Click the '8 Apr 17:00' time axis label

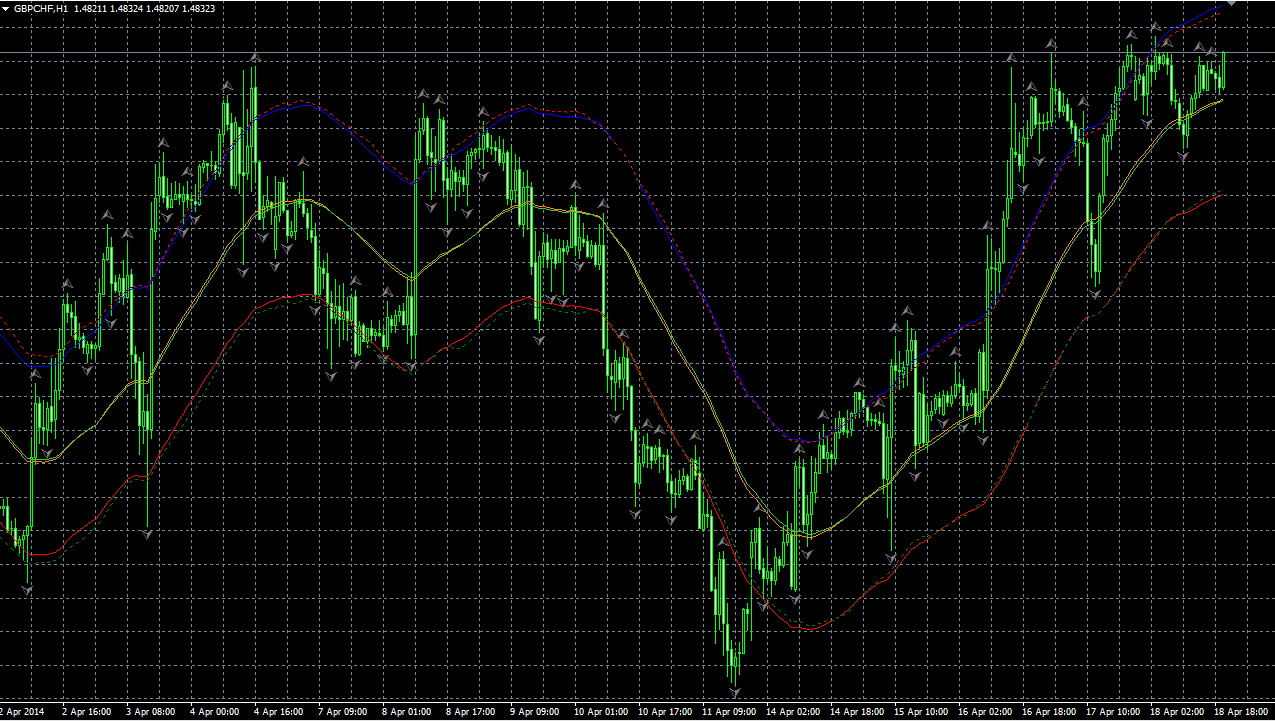[470, 713]
